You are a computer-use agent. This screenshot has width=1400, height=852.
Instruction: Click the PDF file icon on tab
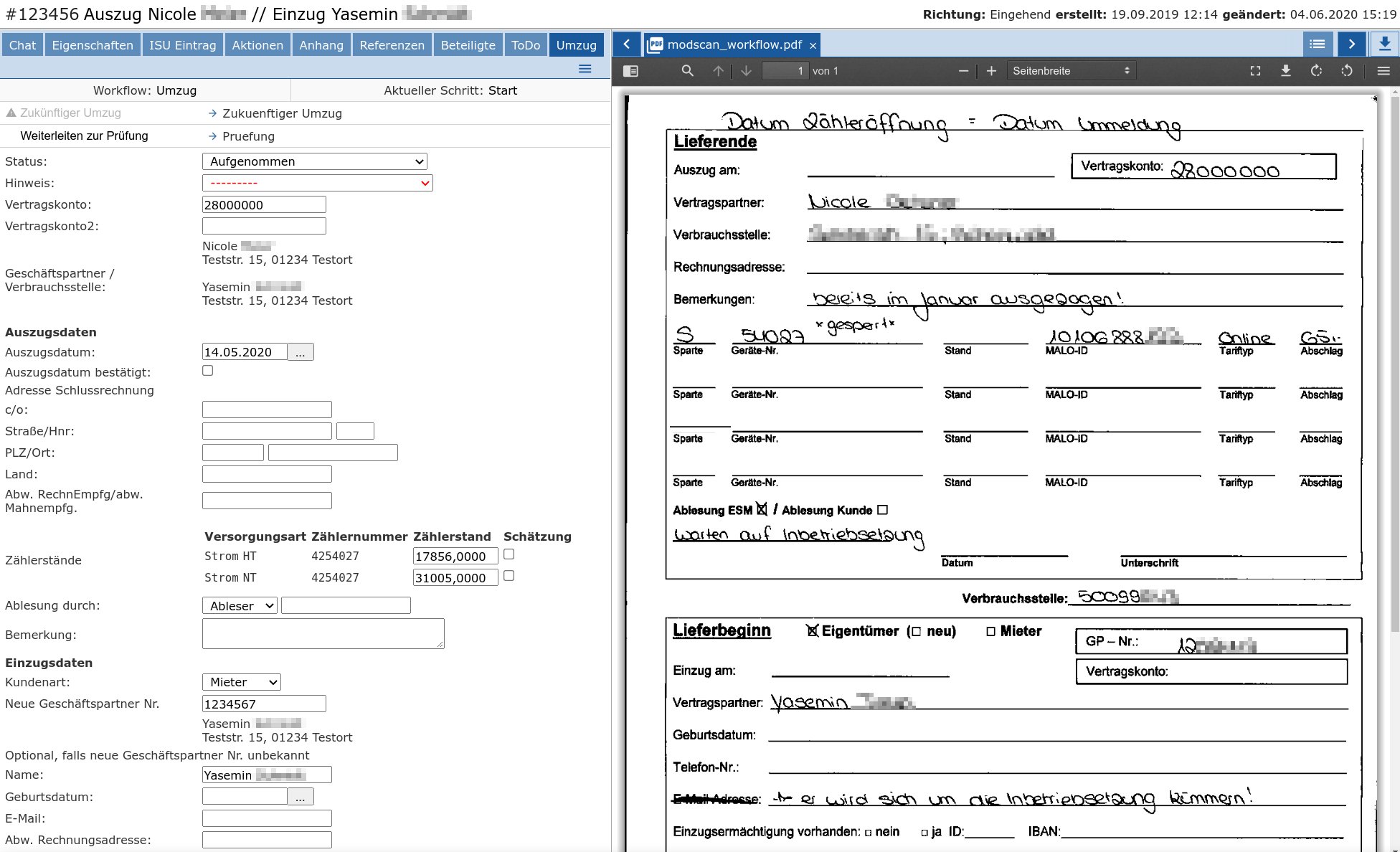point(655,45)
